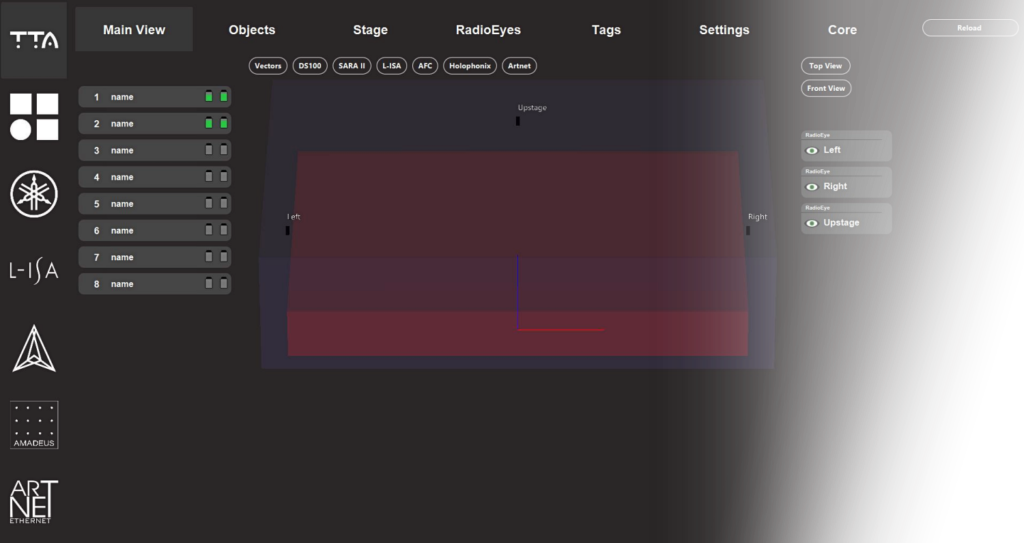Click the Right marker in stage view
The height and width of the screenshot is (543, 1024).
748,231
